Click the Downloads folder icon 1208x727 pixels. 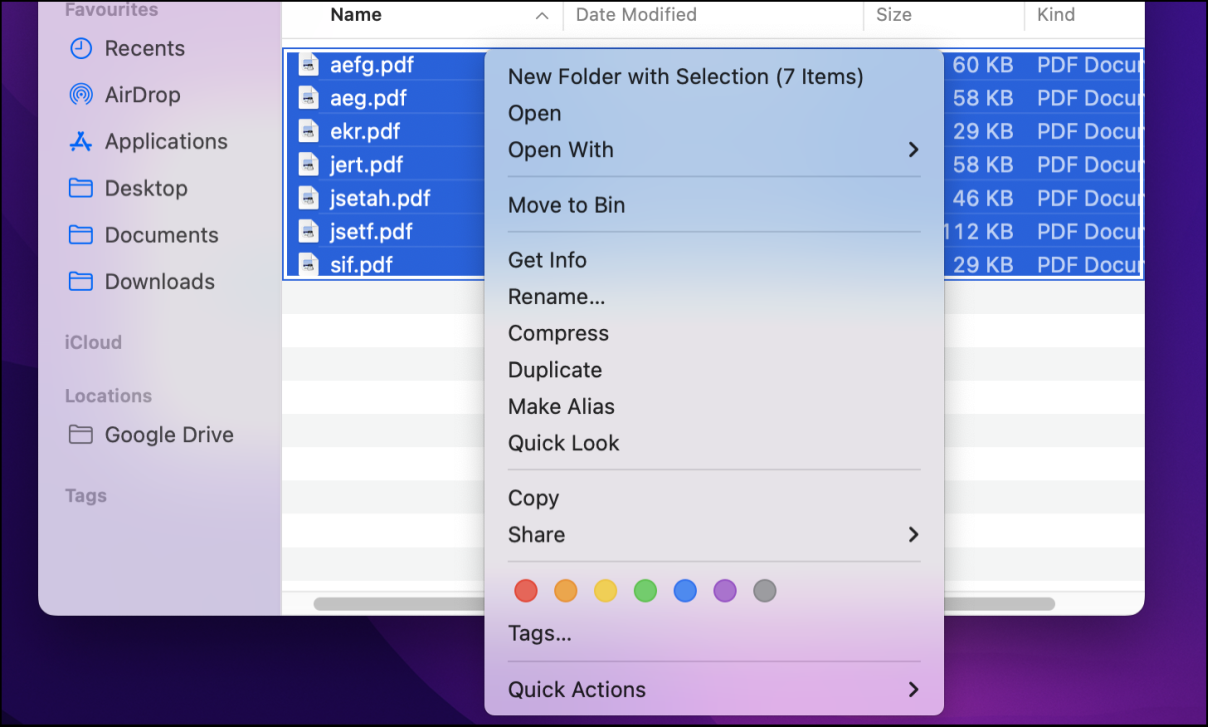point(81,281)
